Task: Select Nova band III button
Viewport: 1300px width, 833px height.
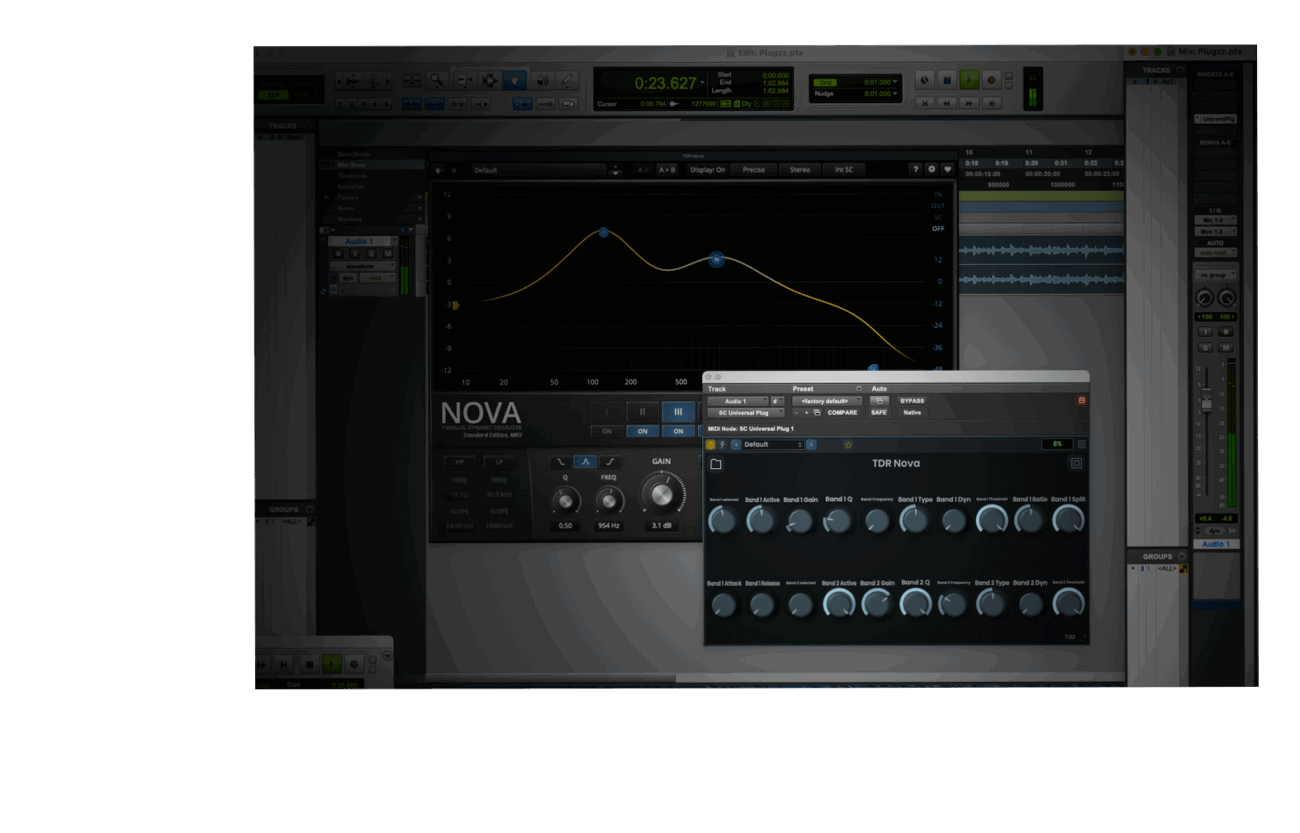Action: 678,412
